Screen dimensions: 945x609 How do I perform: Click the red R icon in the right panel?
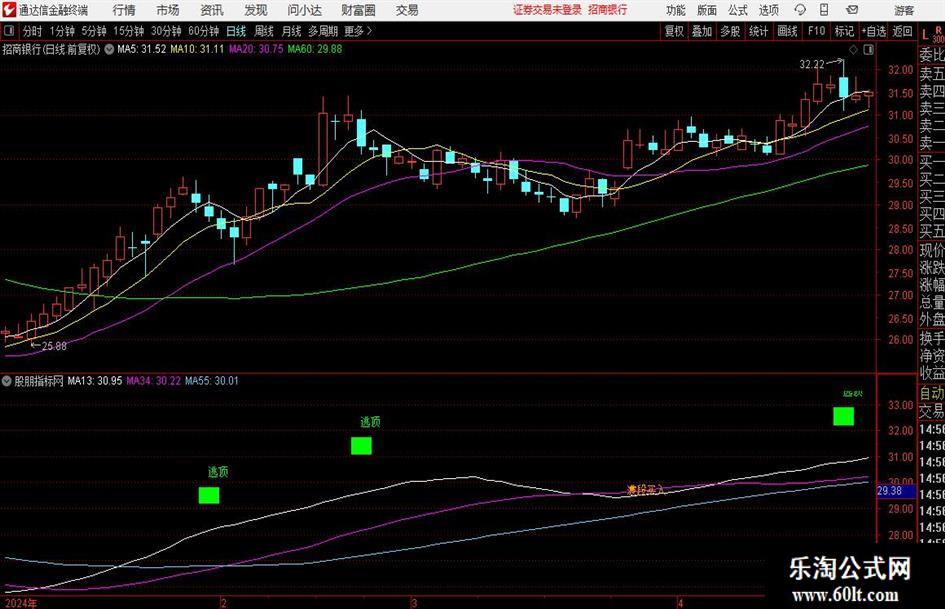coord(938,30)
